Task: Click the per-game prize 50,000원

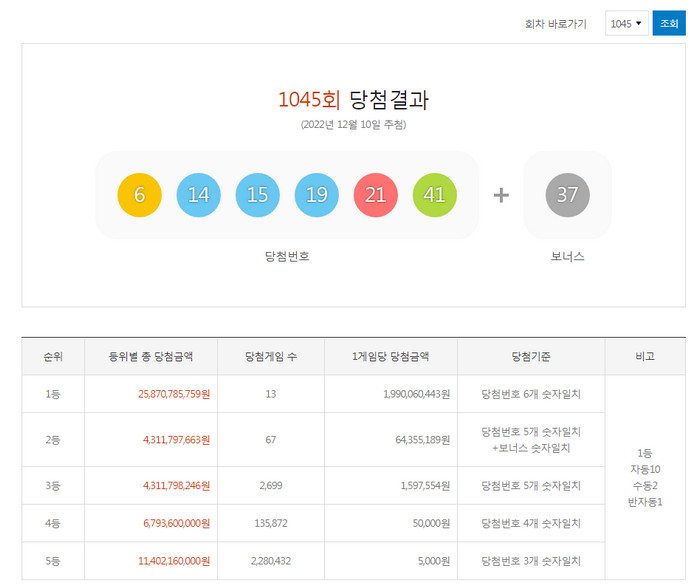Action: coord(431,523)
